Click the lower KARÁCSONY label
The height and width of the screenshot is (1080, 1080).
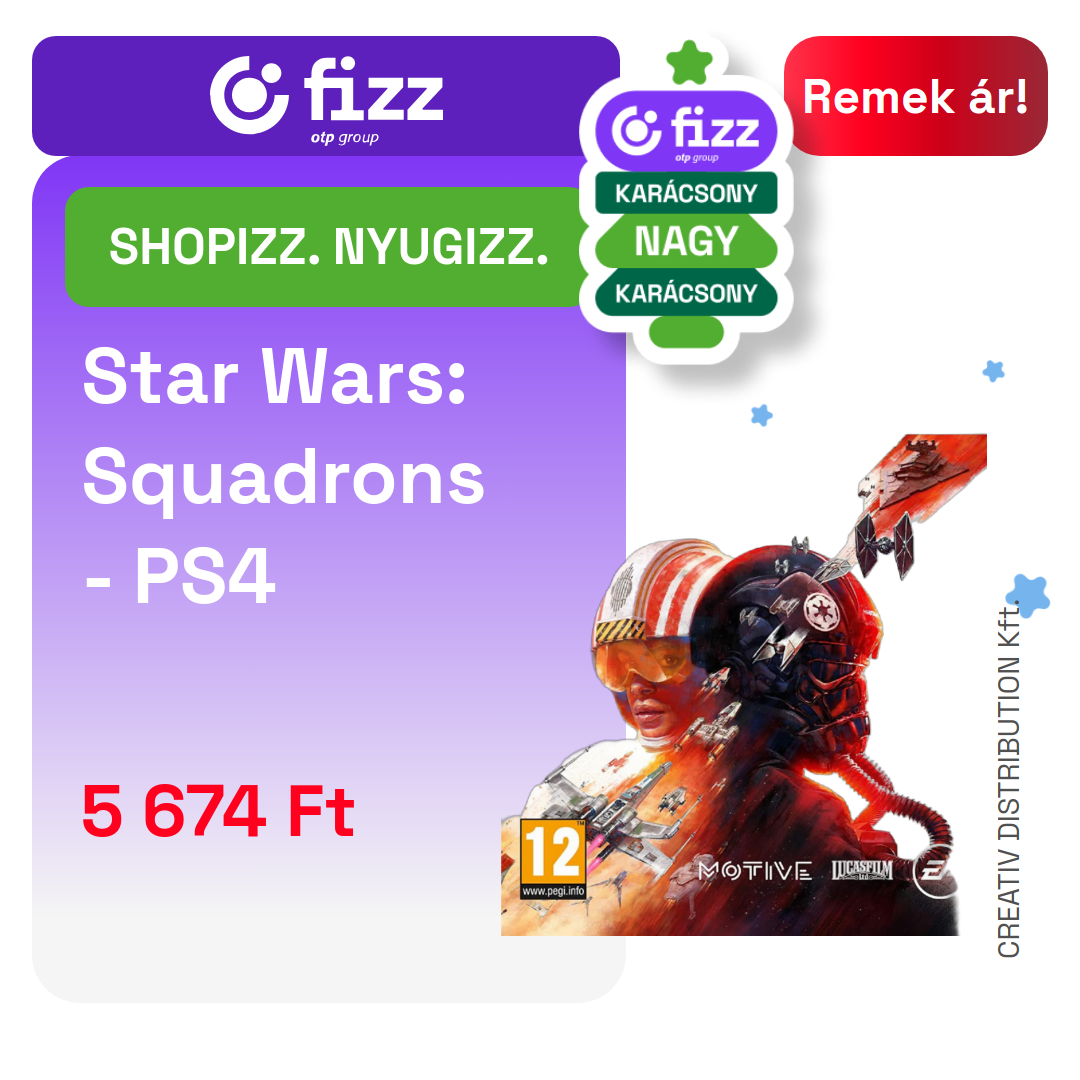tap(686, 293)
